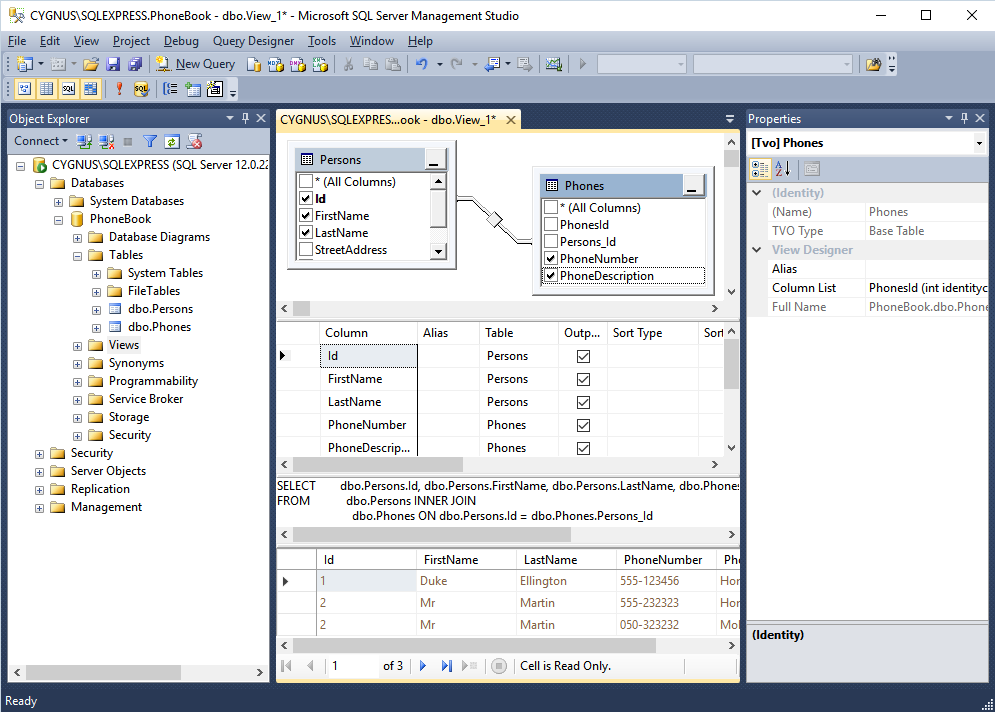Image resolution: width=995 pixels, height=712 pixels.
Task: Click the row number field in results navigator
Action: coord(351,666)
